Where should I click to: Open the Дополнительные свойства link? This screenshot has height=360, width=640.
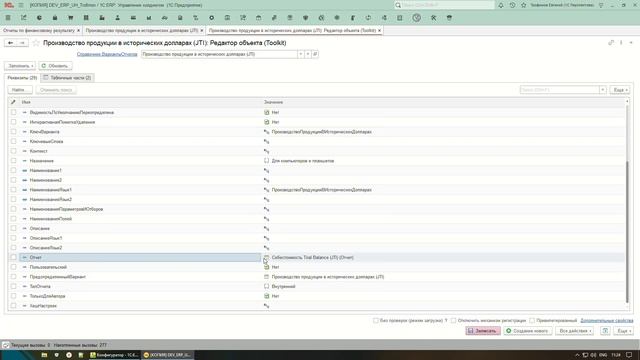[x=607, y=320]
